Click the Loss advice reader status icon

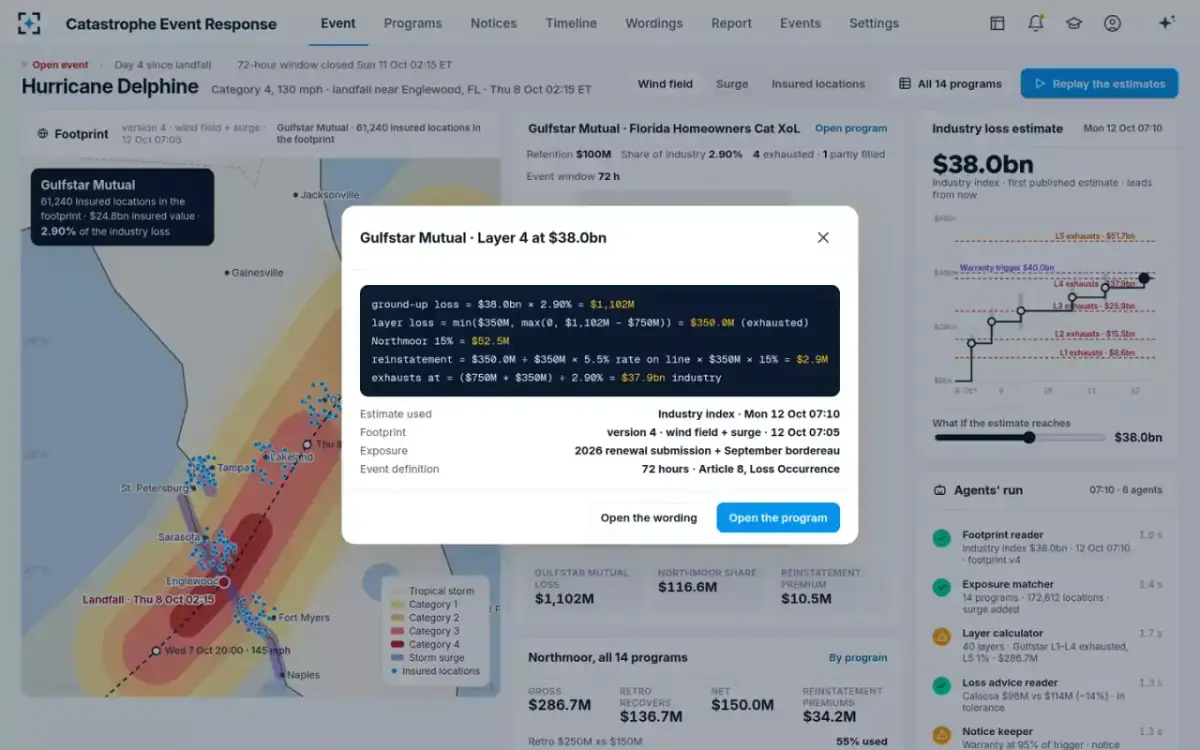pyautogui.click(x=941, y=686)
